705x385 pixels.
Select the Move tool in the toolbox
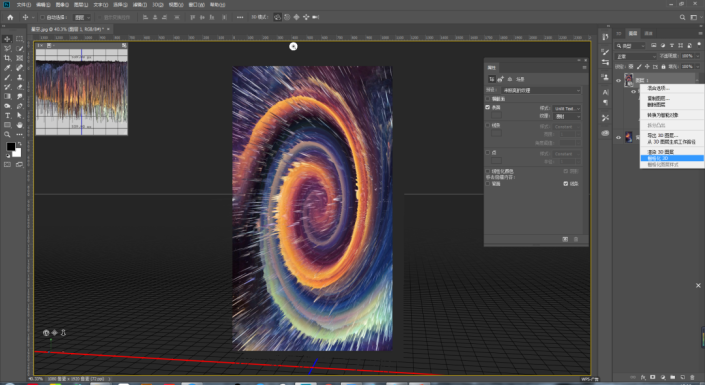7,39
